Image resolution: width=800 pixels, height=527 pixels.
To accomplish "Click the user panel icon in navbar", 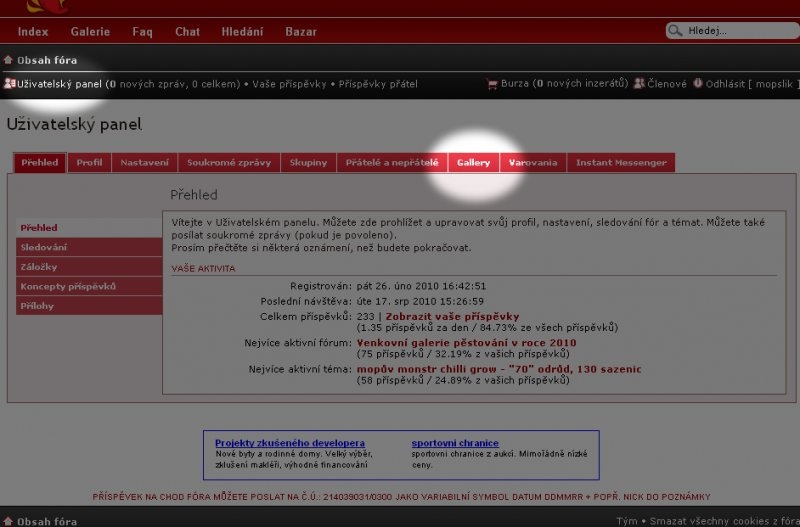I will (9, 84).
